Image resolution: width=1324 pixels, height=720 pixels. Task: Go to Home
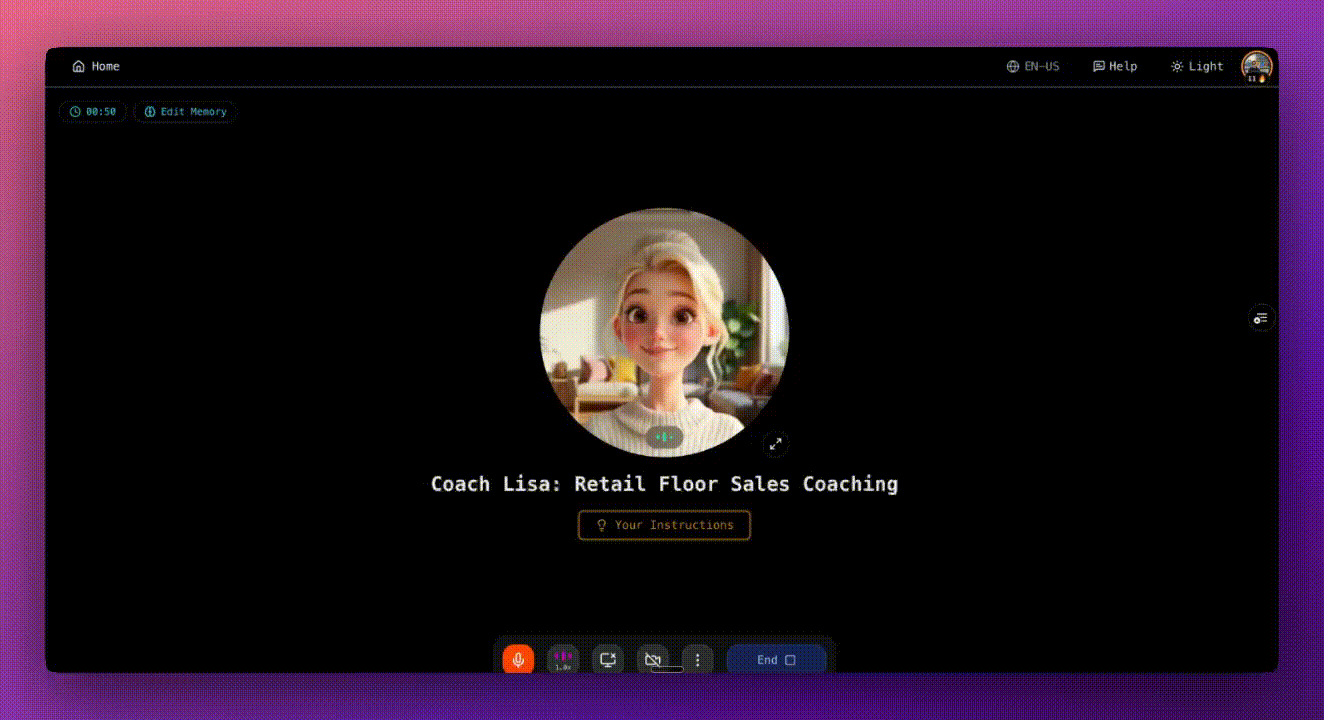click(x=96, y=66)
